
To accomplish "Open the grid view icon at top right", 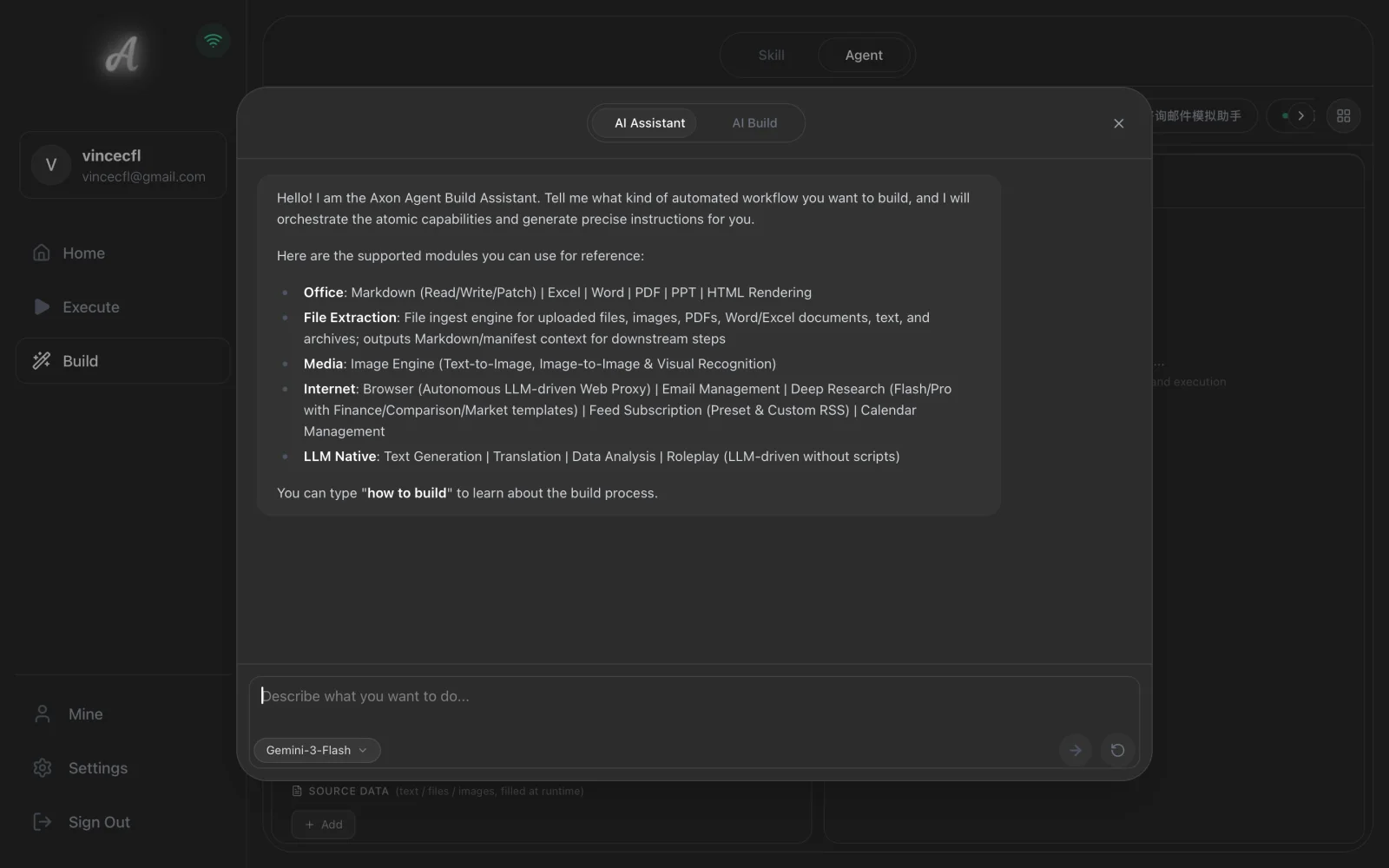I will point(1343,115).
